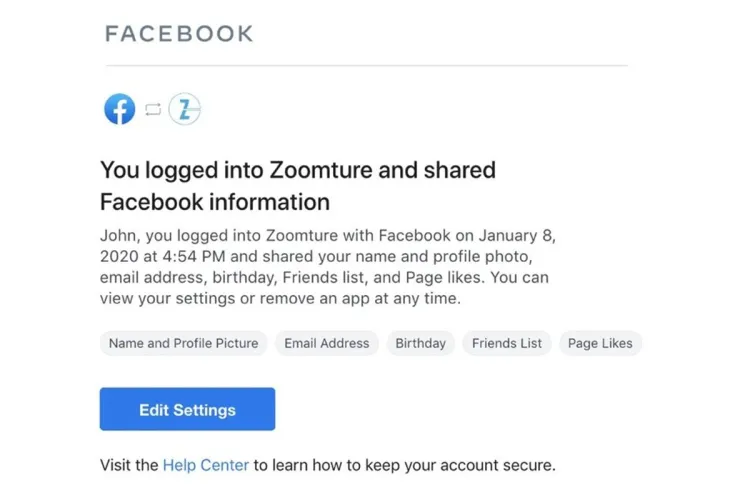Click the horizontal divider under the header
This screenshot has height=500, width=750.
coord(366,66)
